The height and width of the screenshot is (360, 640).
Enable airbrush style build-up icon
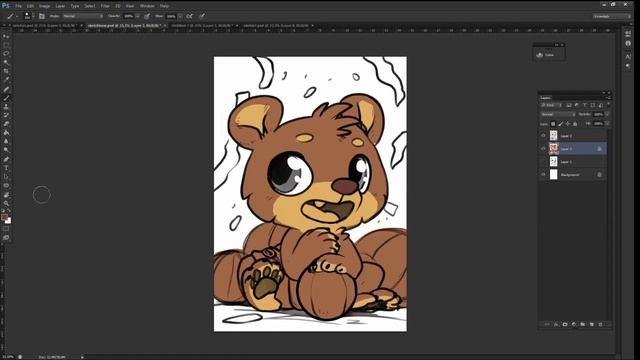pyautogui.click(x=189, y=16)
